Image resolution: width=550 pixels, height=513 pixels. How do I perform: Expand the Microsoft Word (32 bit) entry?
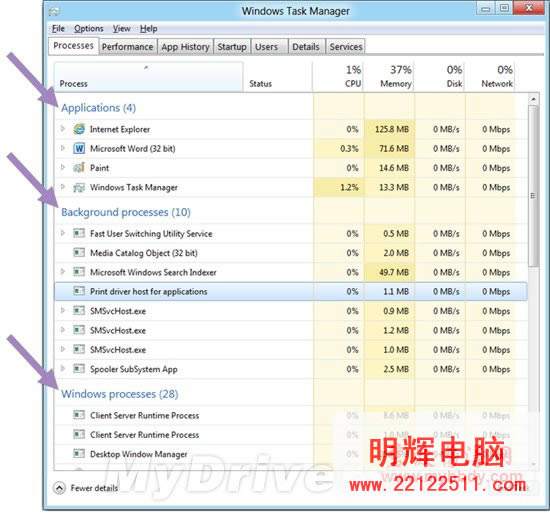click(63, 148)
